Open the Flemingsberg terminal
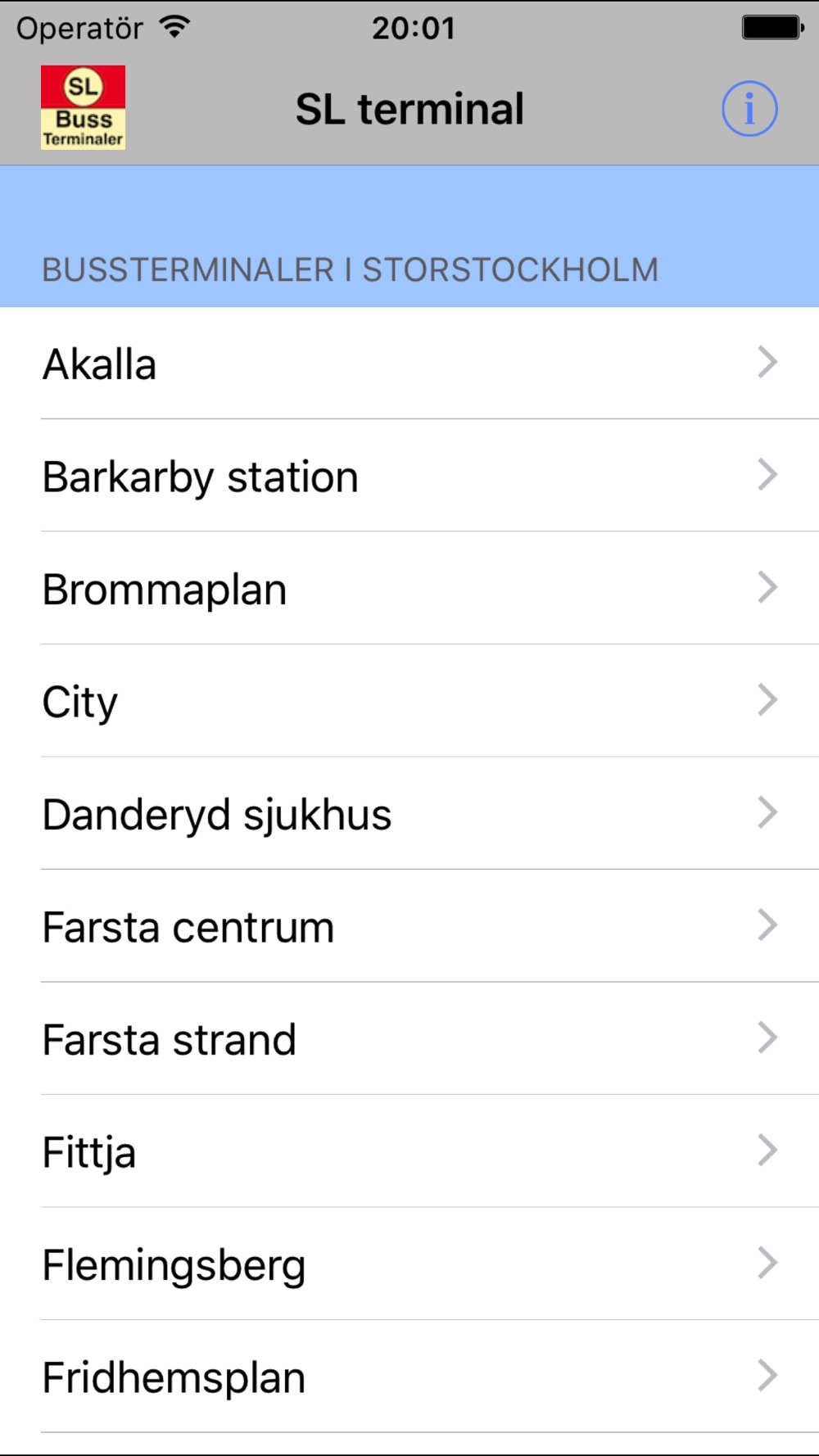819x1456 pixels. coord(409,1264)
